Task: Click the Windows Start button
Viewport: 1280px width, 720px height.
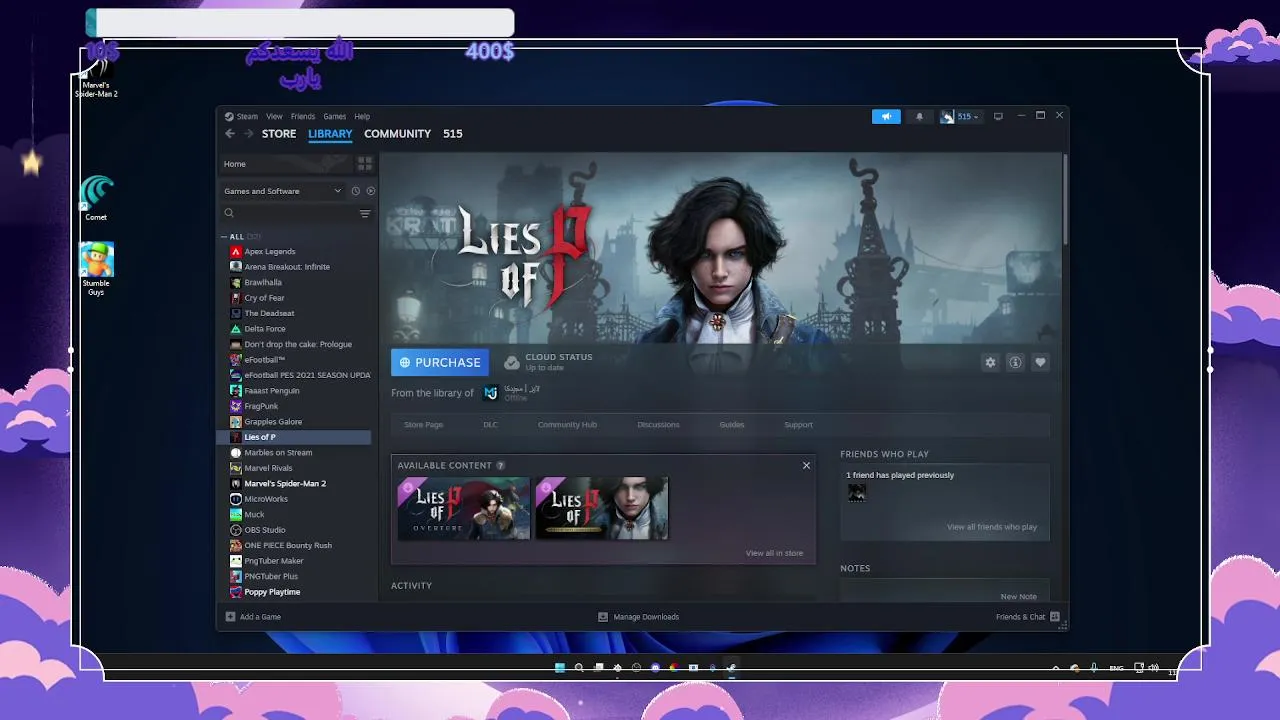Action: click(560, 668)
